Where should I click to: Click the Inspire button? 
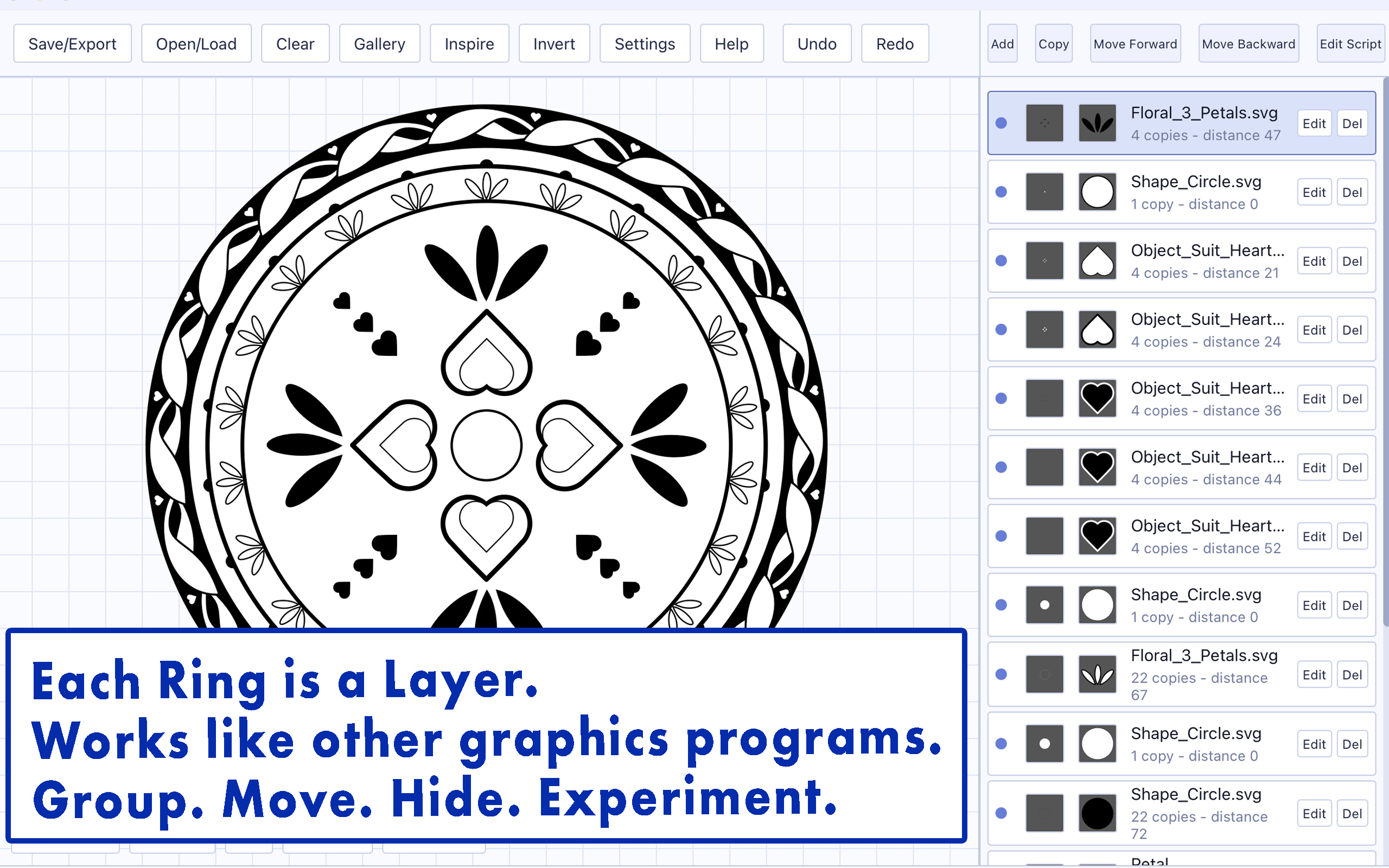pos(469,43)
